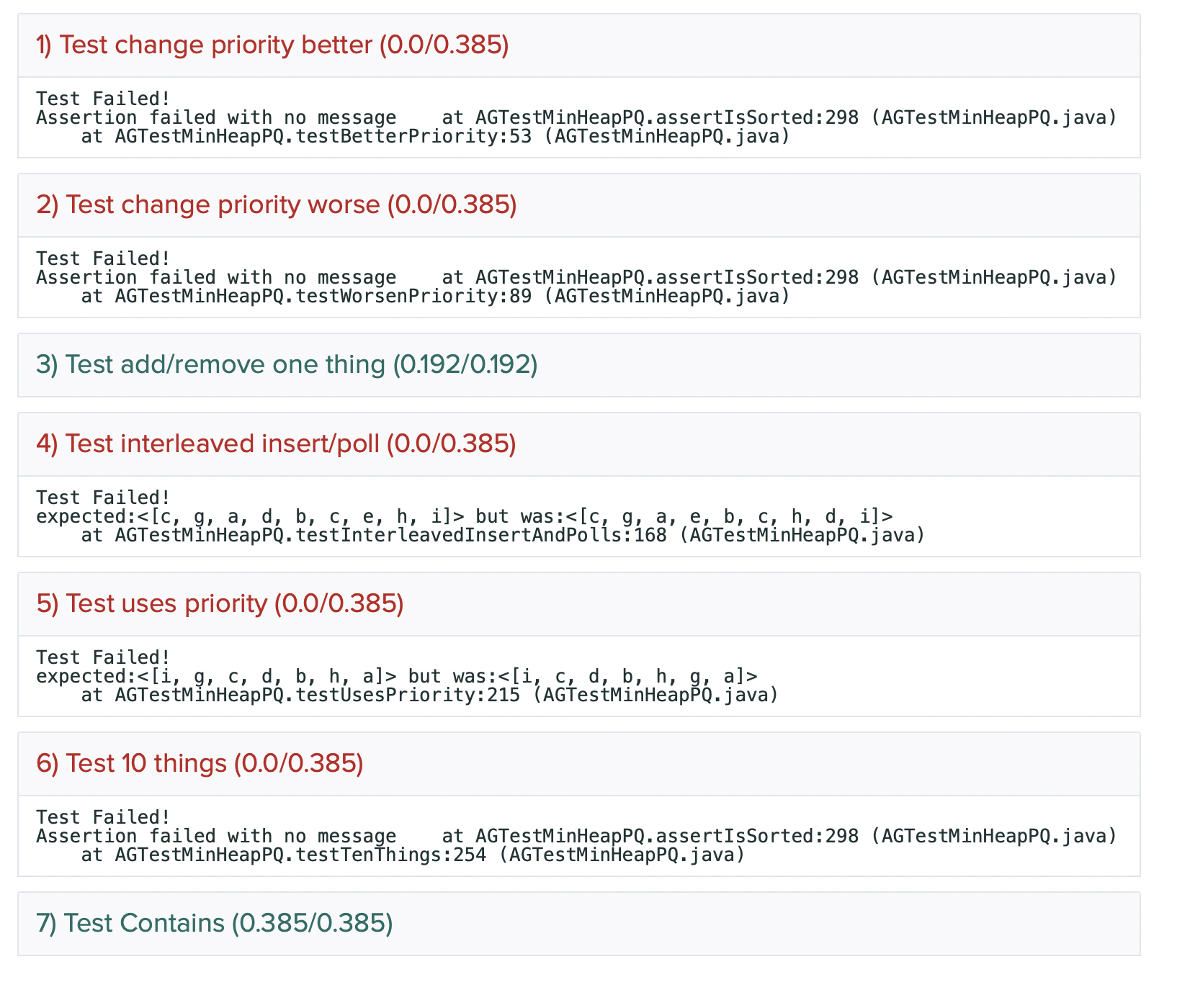Click the expected/was line in uses priority output
The width and height of the screenshot is (1177, 1008).
(x=397, y=676)
